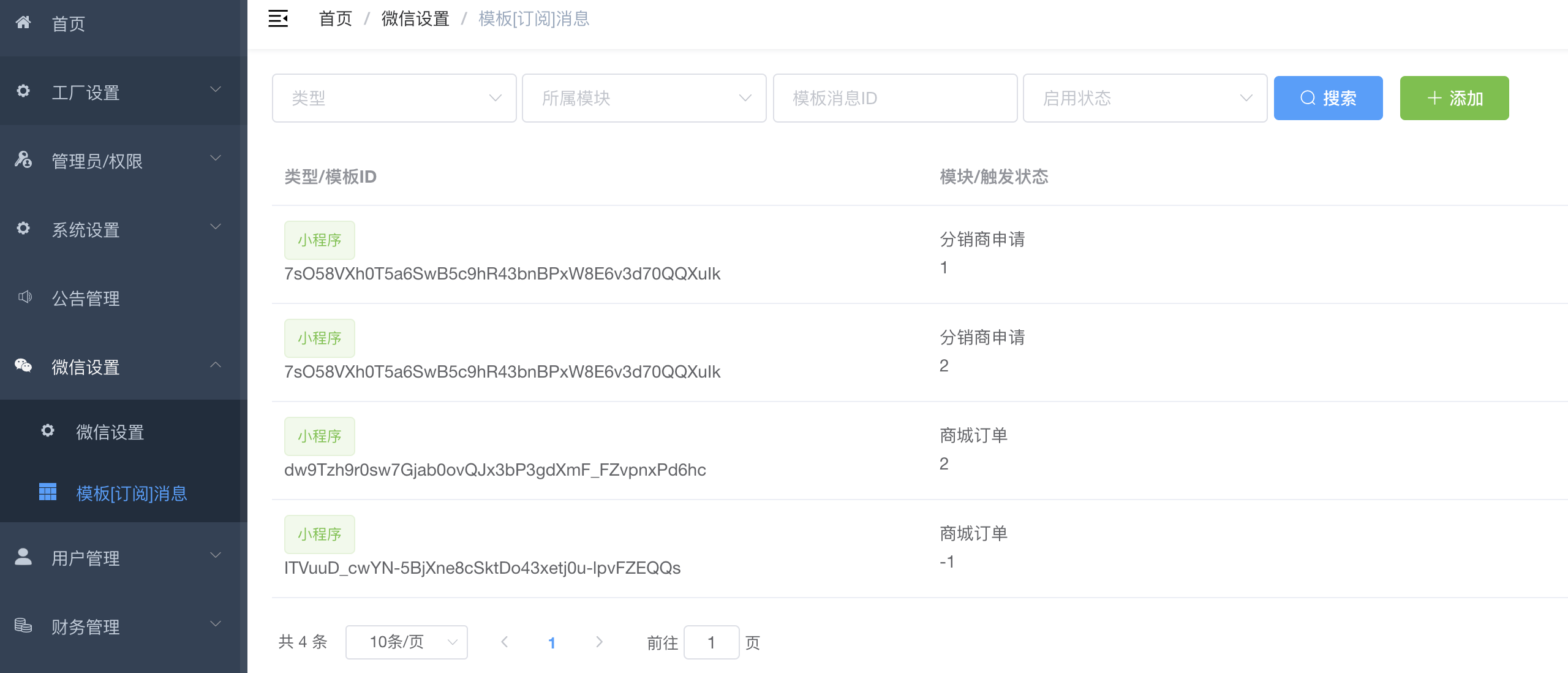
Task: Go to 首页 in the breadcrumb
Action: (336, 19)
